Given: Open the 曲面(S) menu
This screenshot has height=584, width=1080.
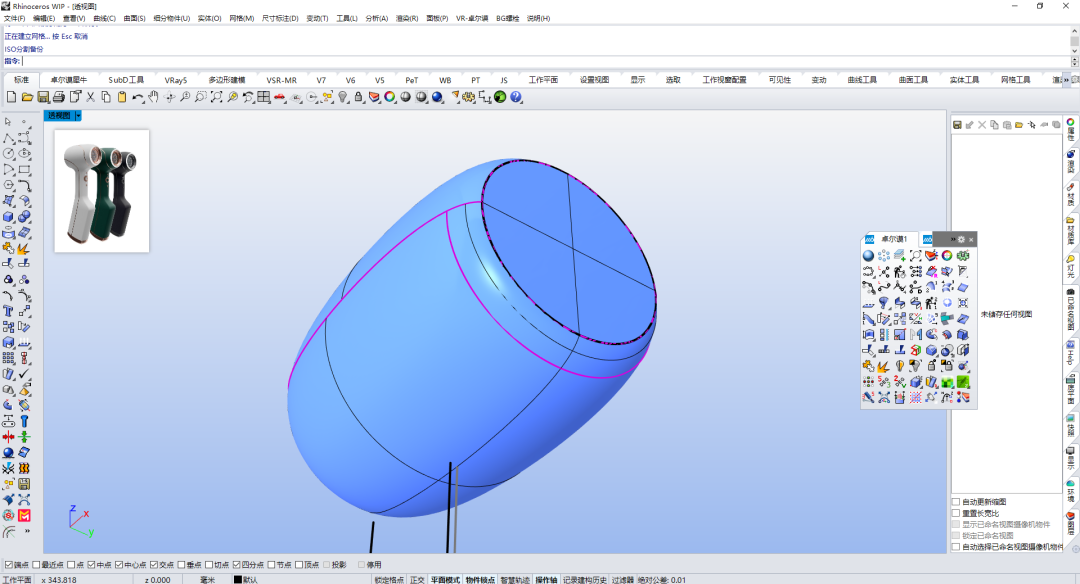Looking at the screenshot, I should (134, 19).
